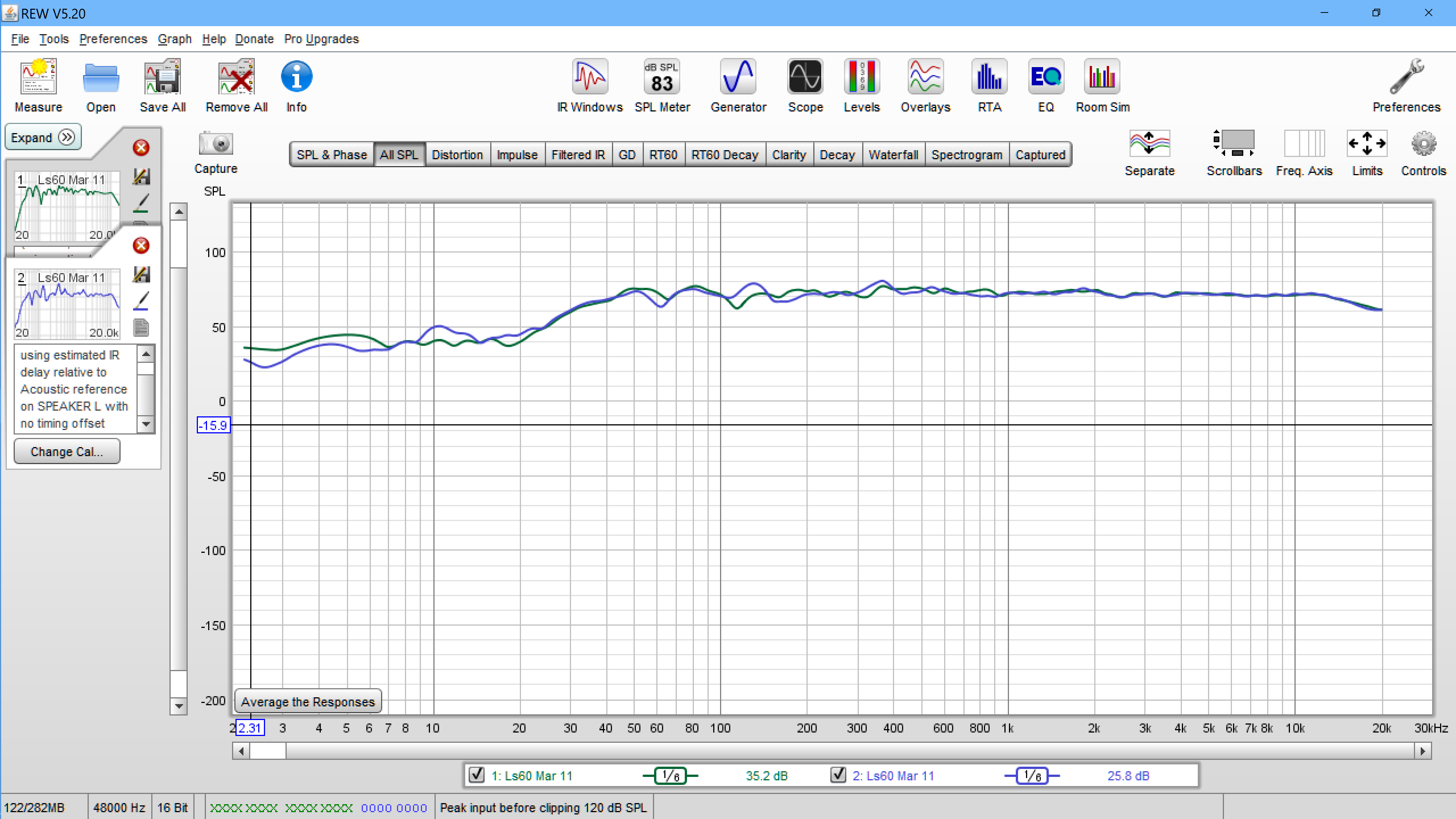The width and height of the screenshot is (1456, 819).
Task: Switch to Spectrogram tab
Action: (966, 155)
